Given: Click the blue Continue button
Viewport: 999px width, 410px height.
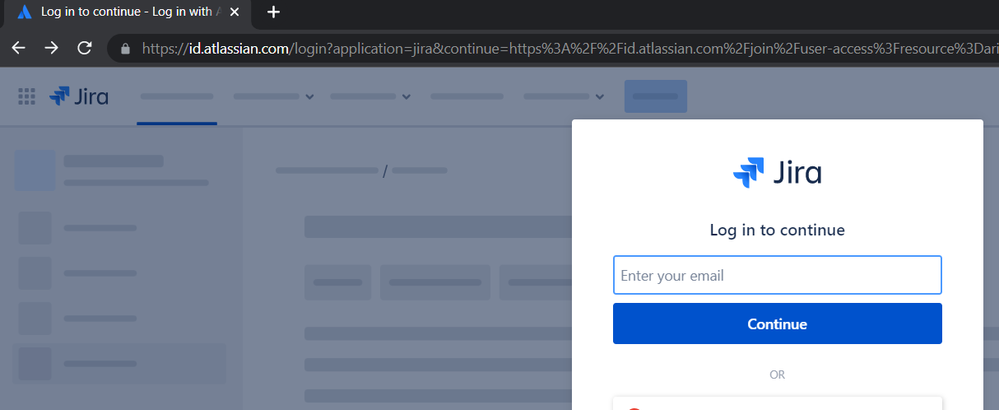Looking at the screenshot, I should [777, 323].
